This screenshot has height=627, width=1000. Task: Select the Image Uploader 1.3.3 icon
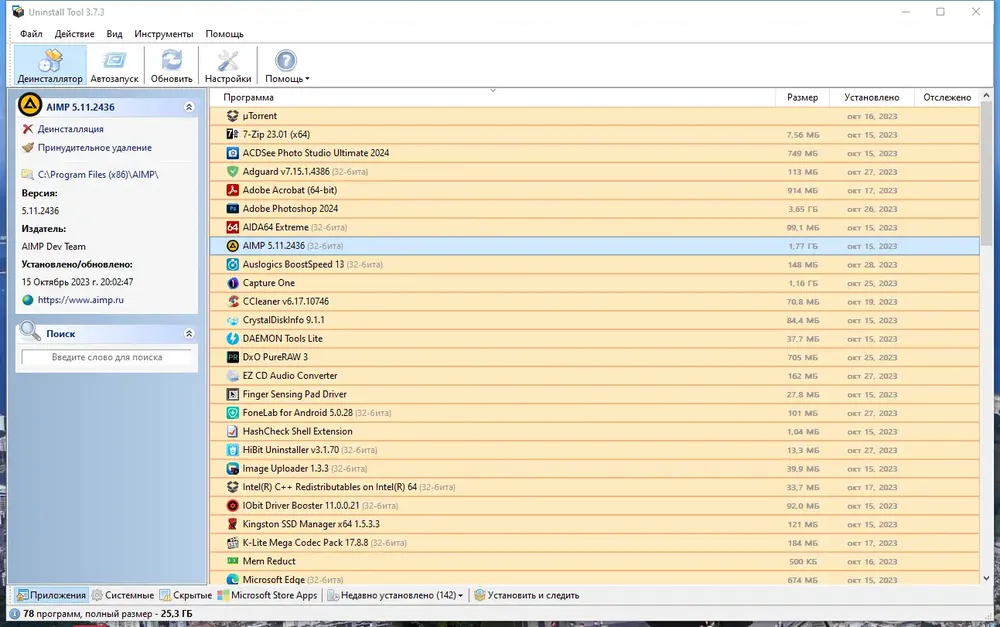tap(233, 468)
